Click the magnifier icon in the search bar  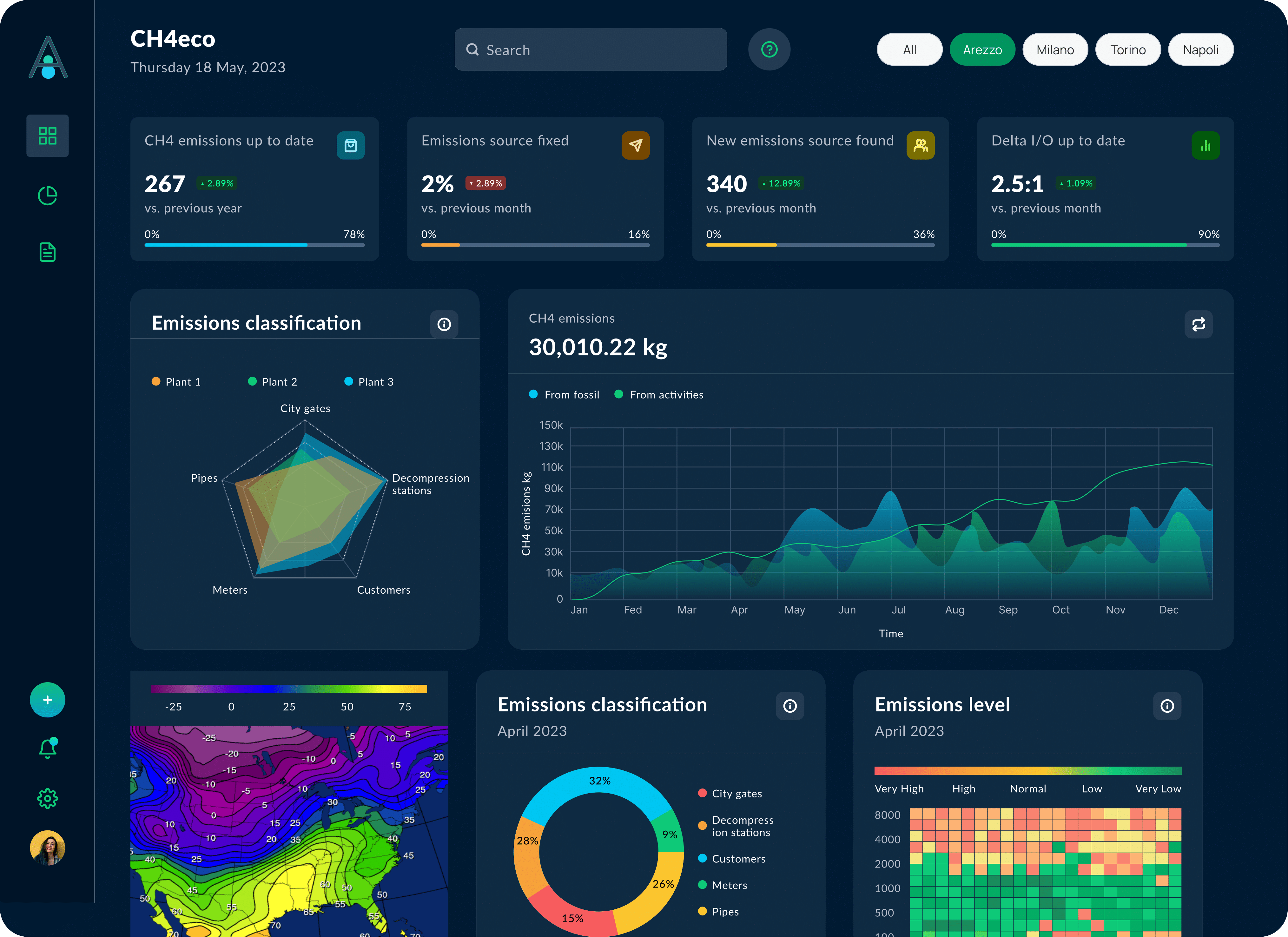(x=472, y=49)
